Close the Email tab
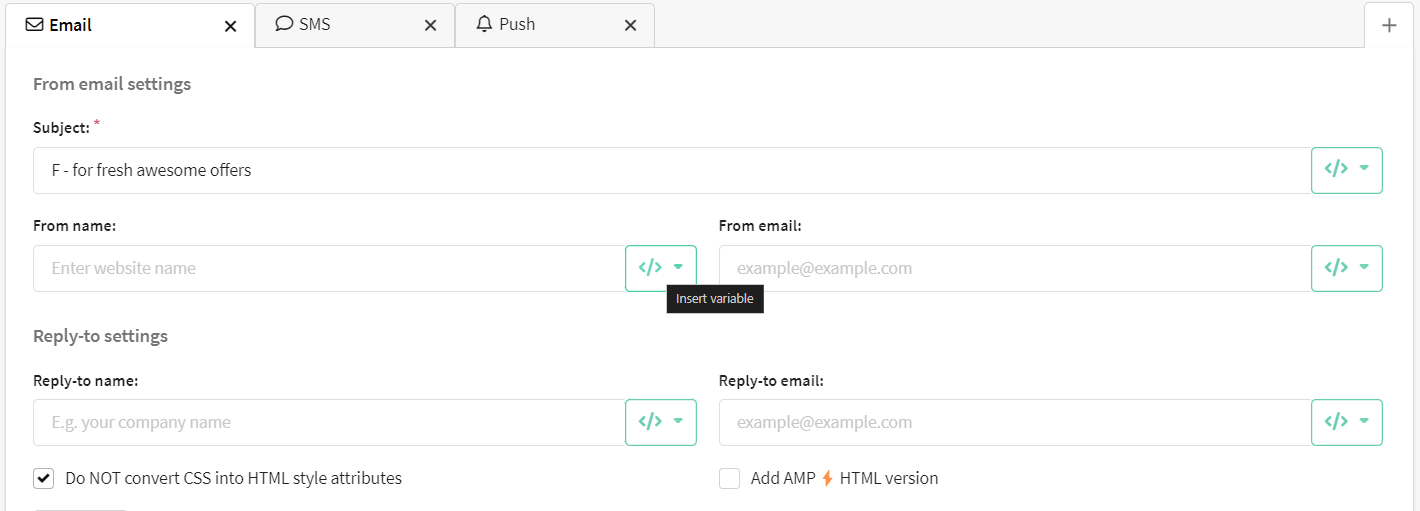 [x=231, y=26]
